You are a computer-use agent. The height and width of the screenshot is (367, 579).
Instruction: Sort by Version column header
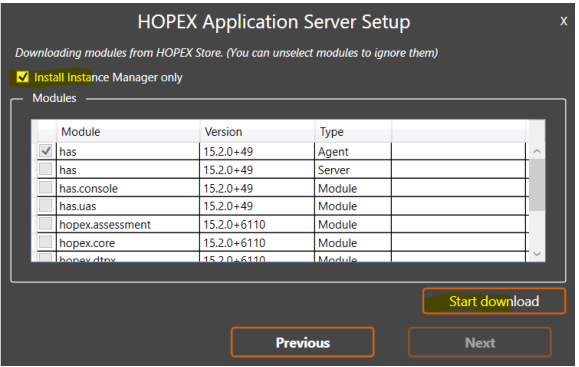pos(257,132)
